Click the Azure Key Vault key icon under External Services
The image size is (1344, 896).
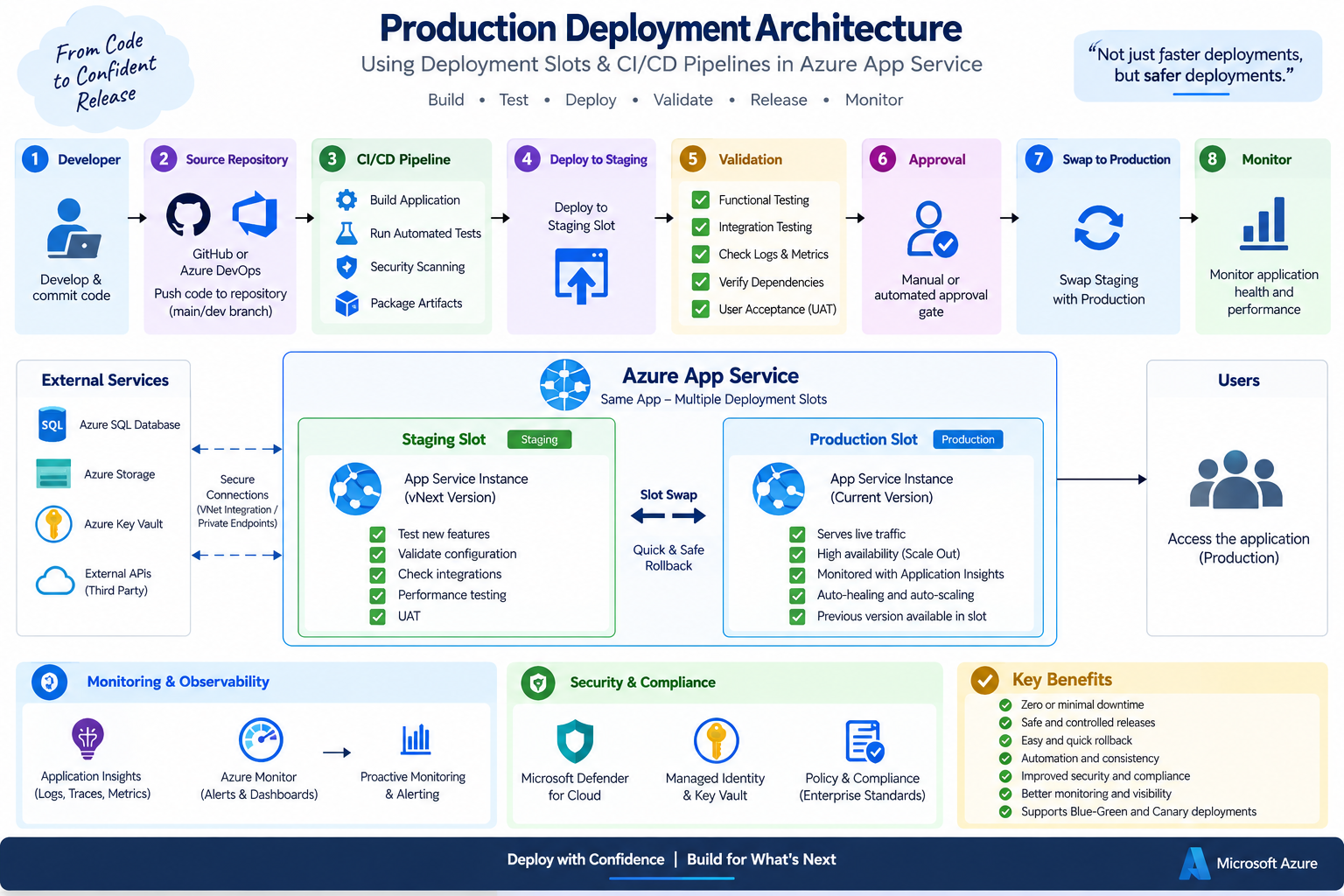tap(53, 524)
